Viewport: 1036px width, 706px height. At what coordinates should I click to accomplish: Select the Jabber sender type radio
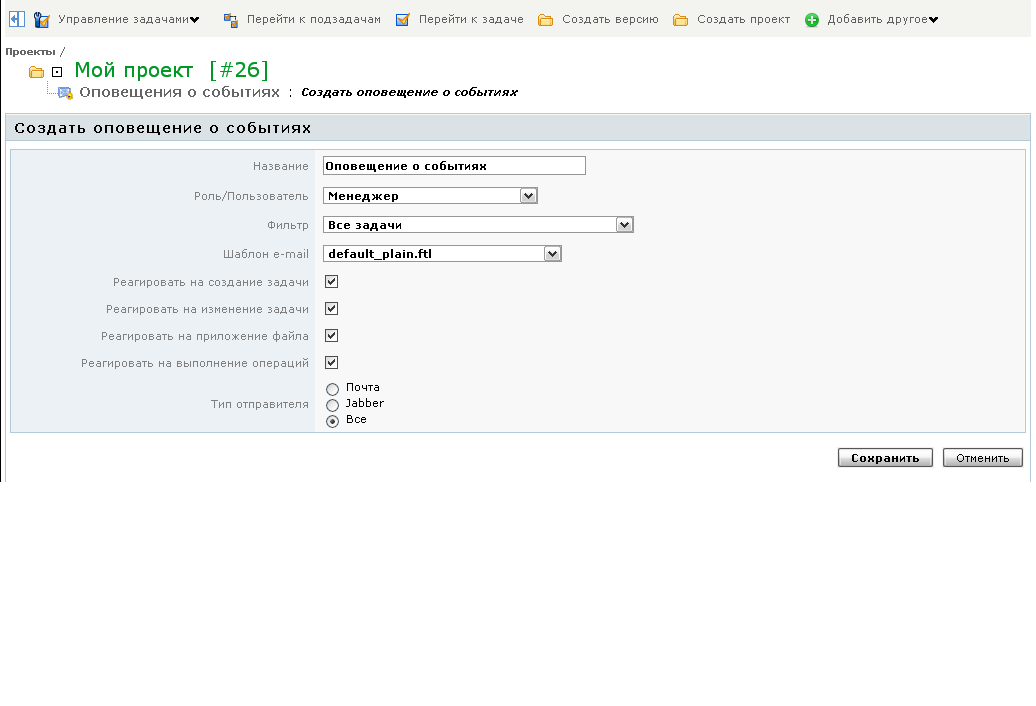333,405
